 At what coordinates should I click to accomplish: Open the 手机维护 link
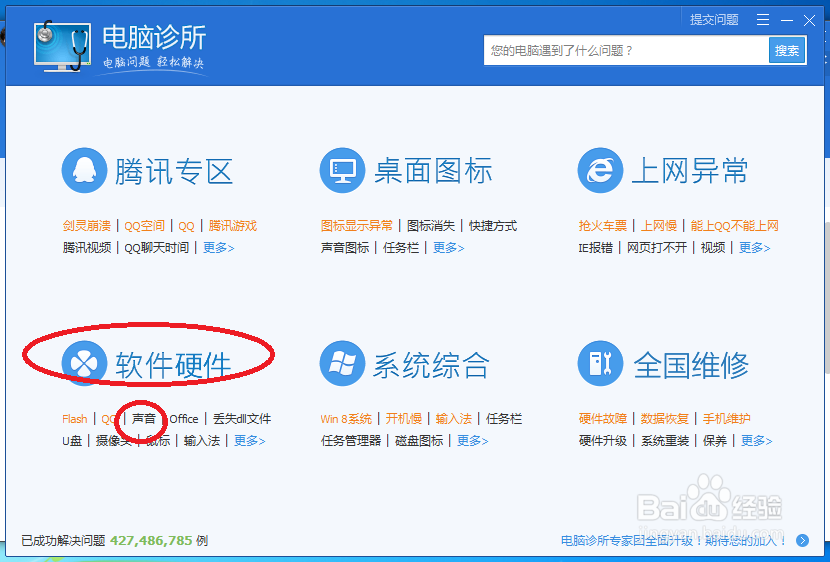click(x=727, y=419)
